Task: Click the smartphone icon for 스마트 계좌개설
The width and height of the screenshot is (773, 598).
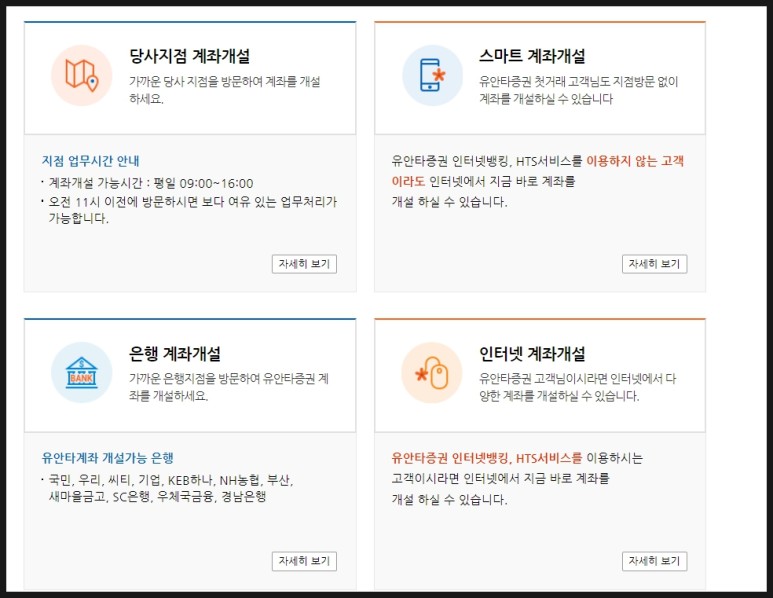Action: click(x=432, y=75)
